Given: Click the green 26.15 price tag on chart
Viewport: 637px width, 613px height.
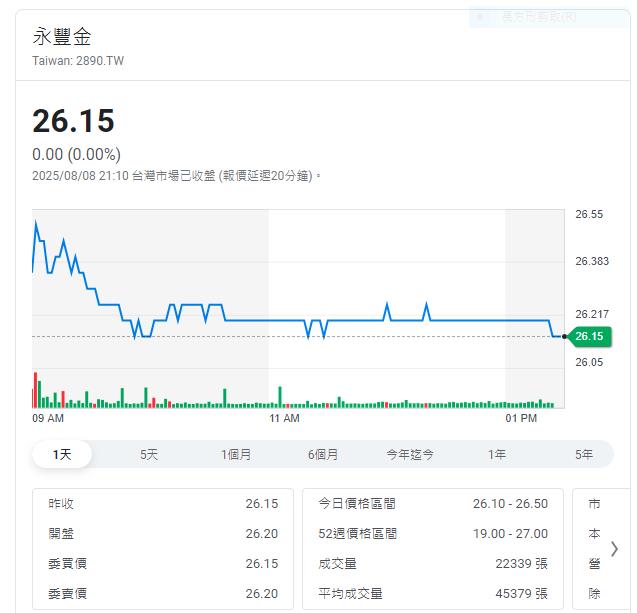Looking at the screenshot, I should 589,336.
